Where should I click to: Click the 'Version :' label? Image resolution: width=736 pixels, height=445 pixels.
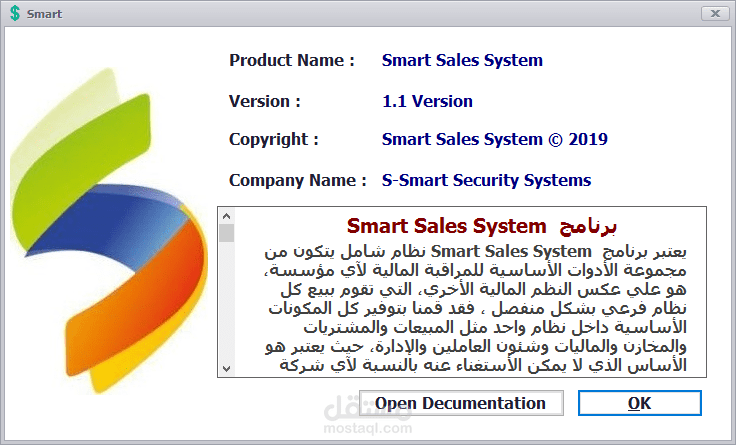[x=265, y=101]
